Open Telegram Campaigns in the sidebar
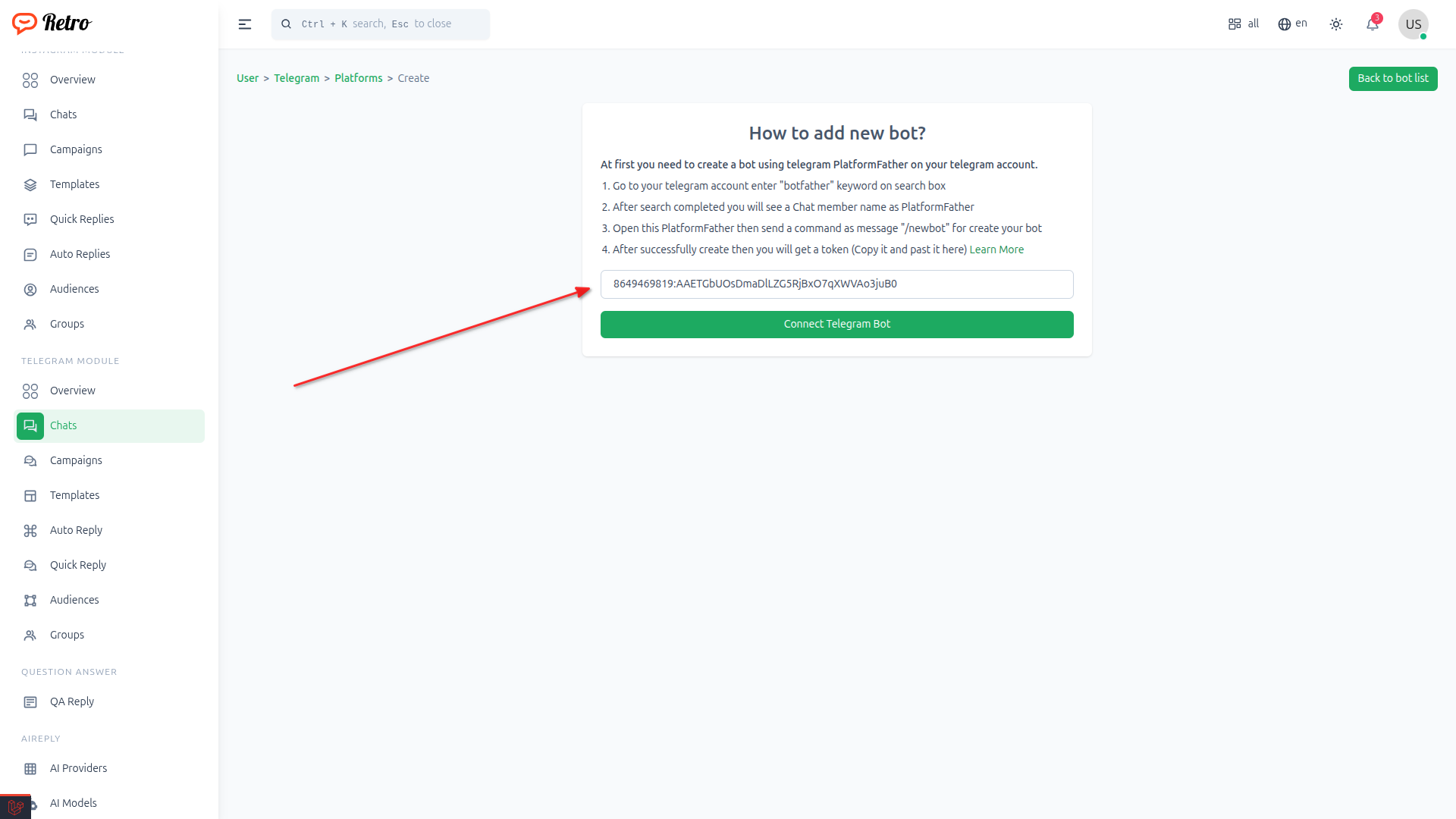Viewport: 1456px width, 819px height. tap(76, 461)
